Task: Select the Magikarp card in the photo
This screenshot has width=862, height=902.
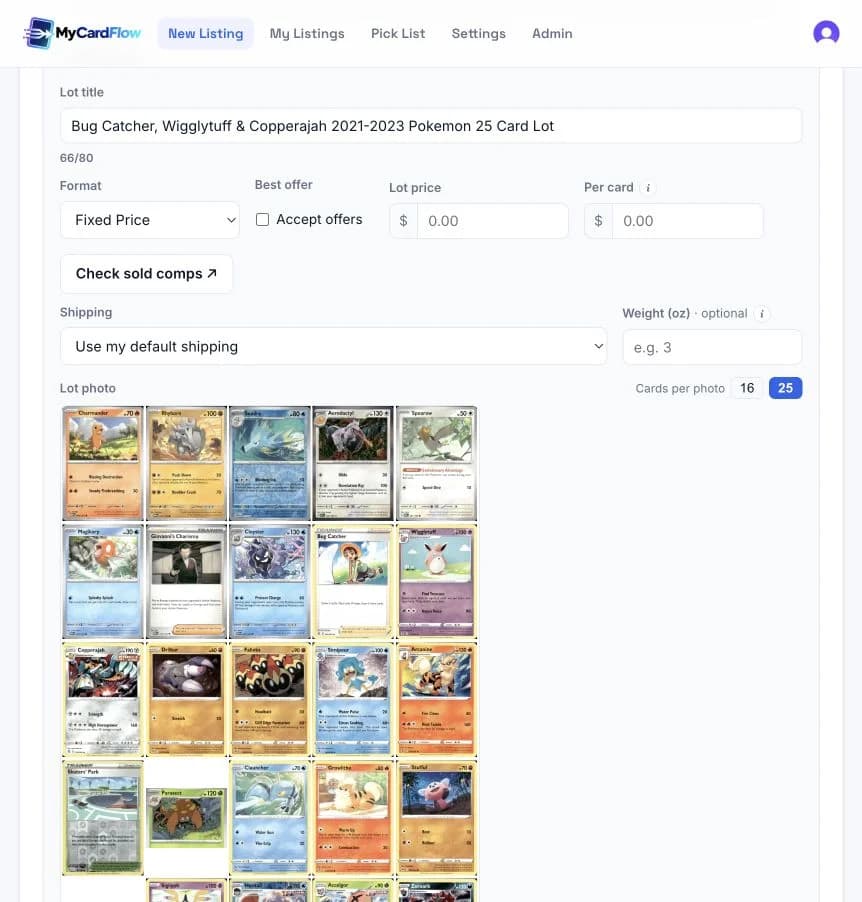Action: click(x=102, y=581)
